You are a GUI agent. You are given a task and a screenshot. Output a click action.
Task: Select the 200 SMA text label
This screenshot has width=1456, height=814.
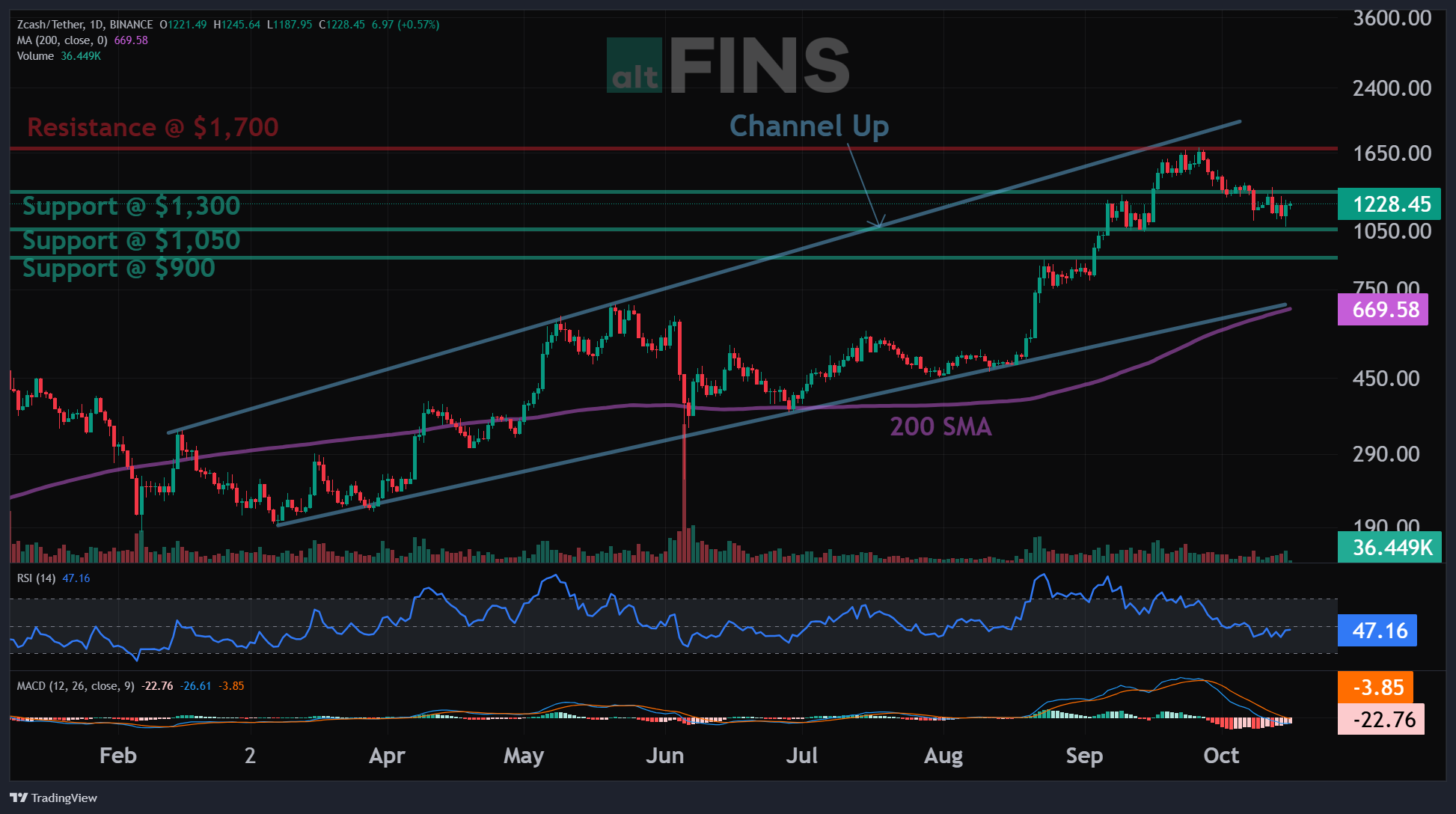point(940,426)
